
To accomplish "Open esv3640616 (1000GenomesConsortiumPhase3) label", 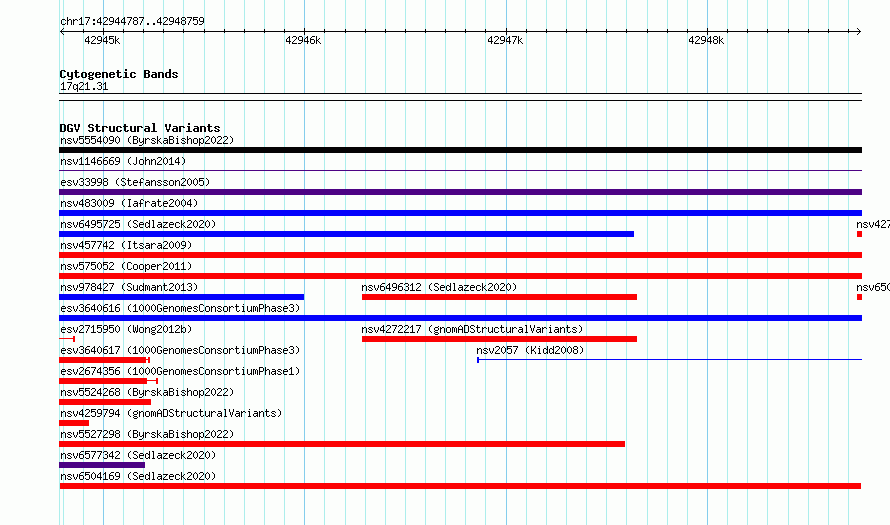I will pos(180,308).
